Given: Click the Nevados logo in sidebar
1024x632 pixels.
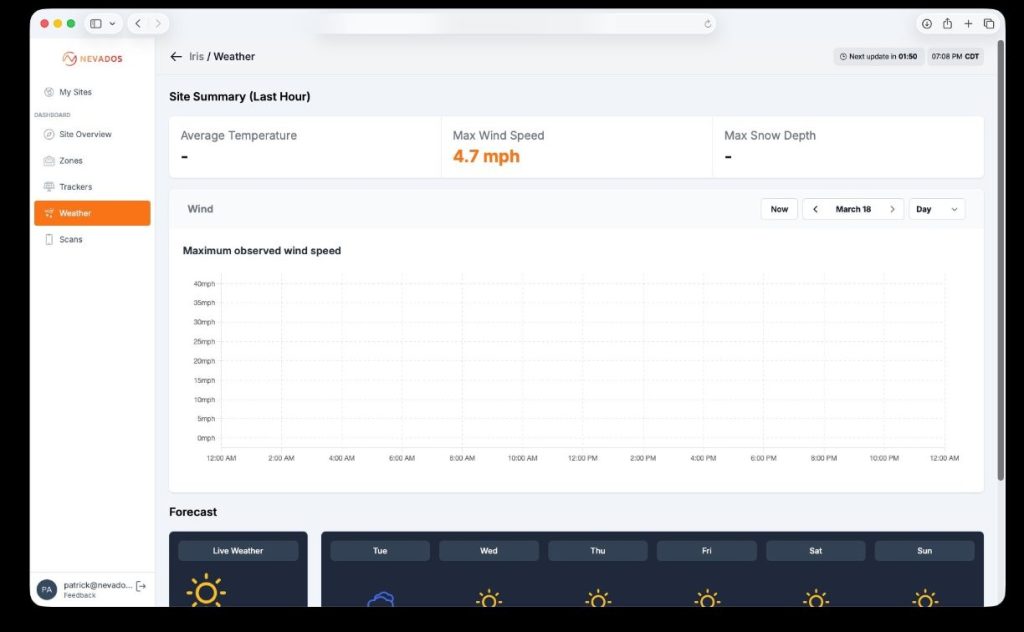Looking at the screenshot, I should (92, 59).
